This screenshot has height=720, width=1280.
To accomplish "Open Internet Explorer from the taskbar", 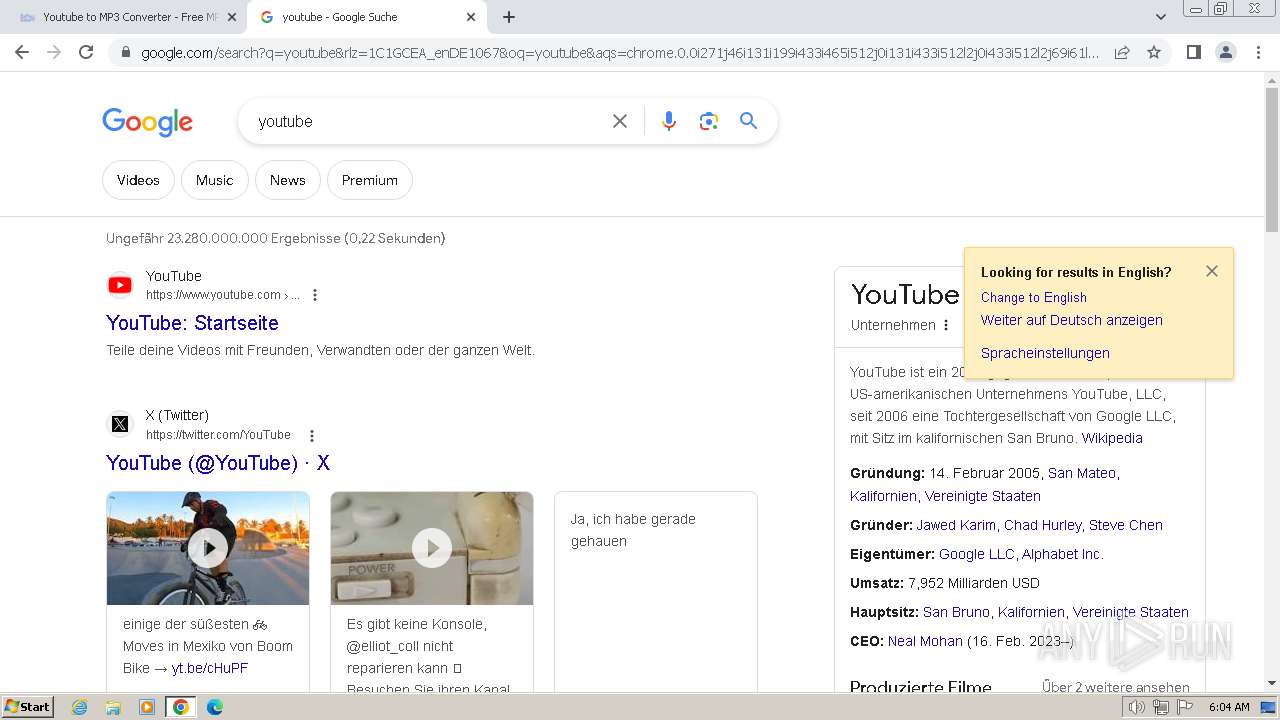I will (x=80, y=707).
